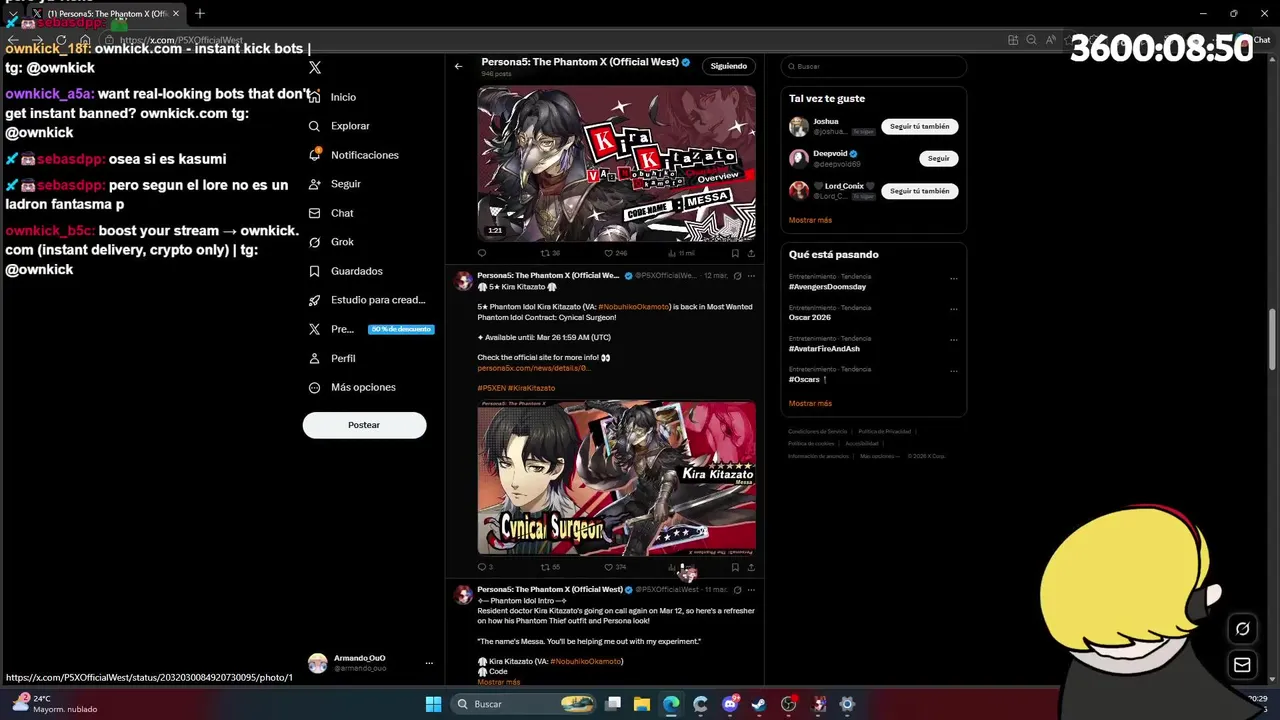Click the Siguiendo button on profile header
Viewport: 1280px width, 720px height.
(729, 66)
